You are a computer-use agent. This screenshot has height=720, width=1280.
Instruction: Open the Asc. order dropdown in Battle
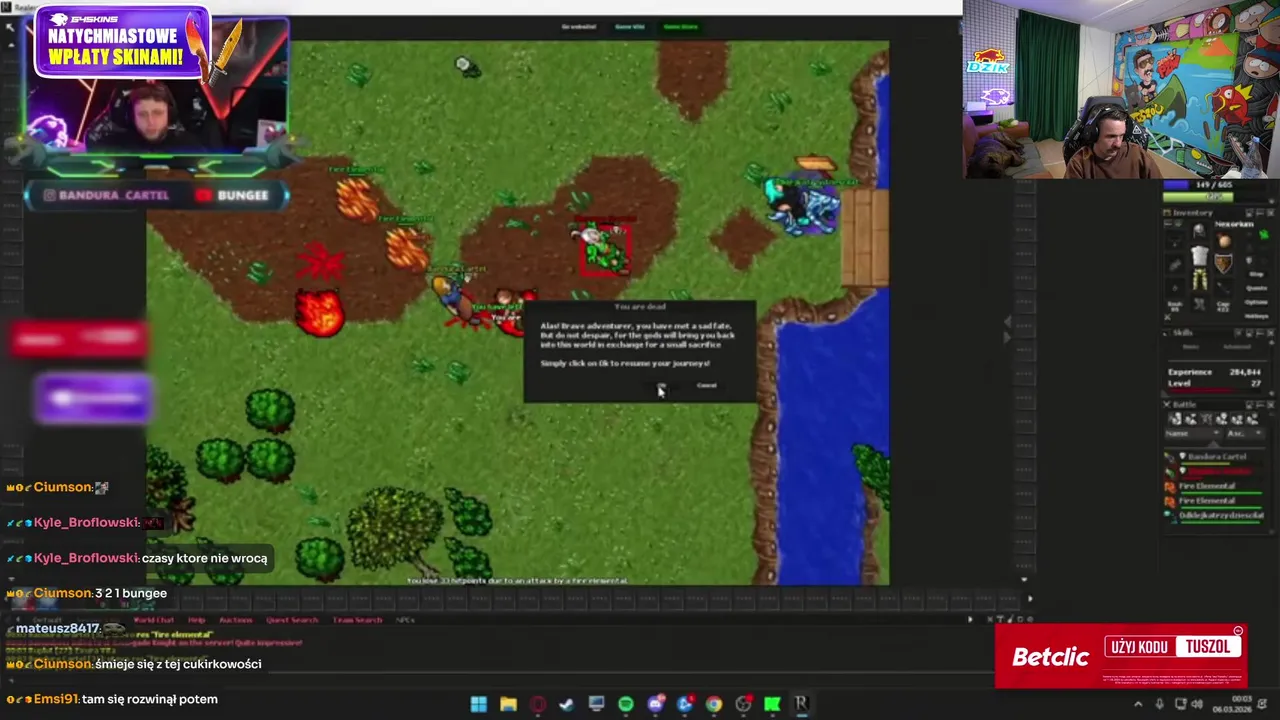(1245, 433)
